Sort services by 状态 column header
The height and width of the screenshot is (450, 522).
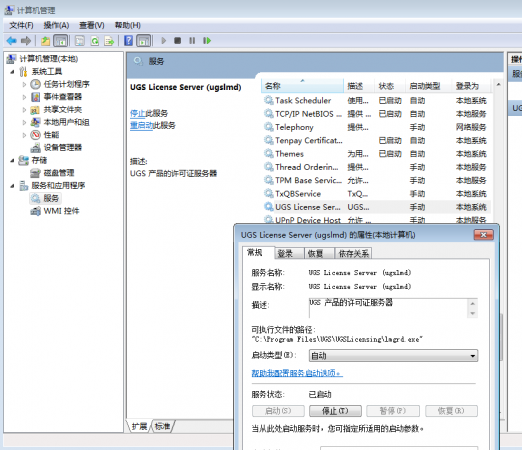pos(390,86)
